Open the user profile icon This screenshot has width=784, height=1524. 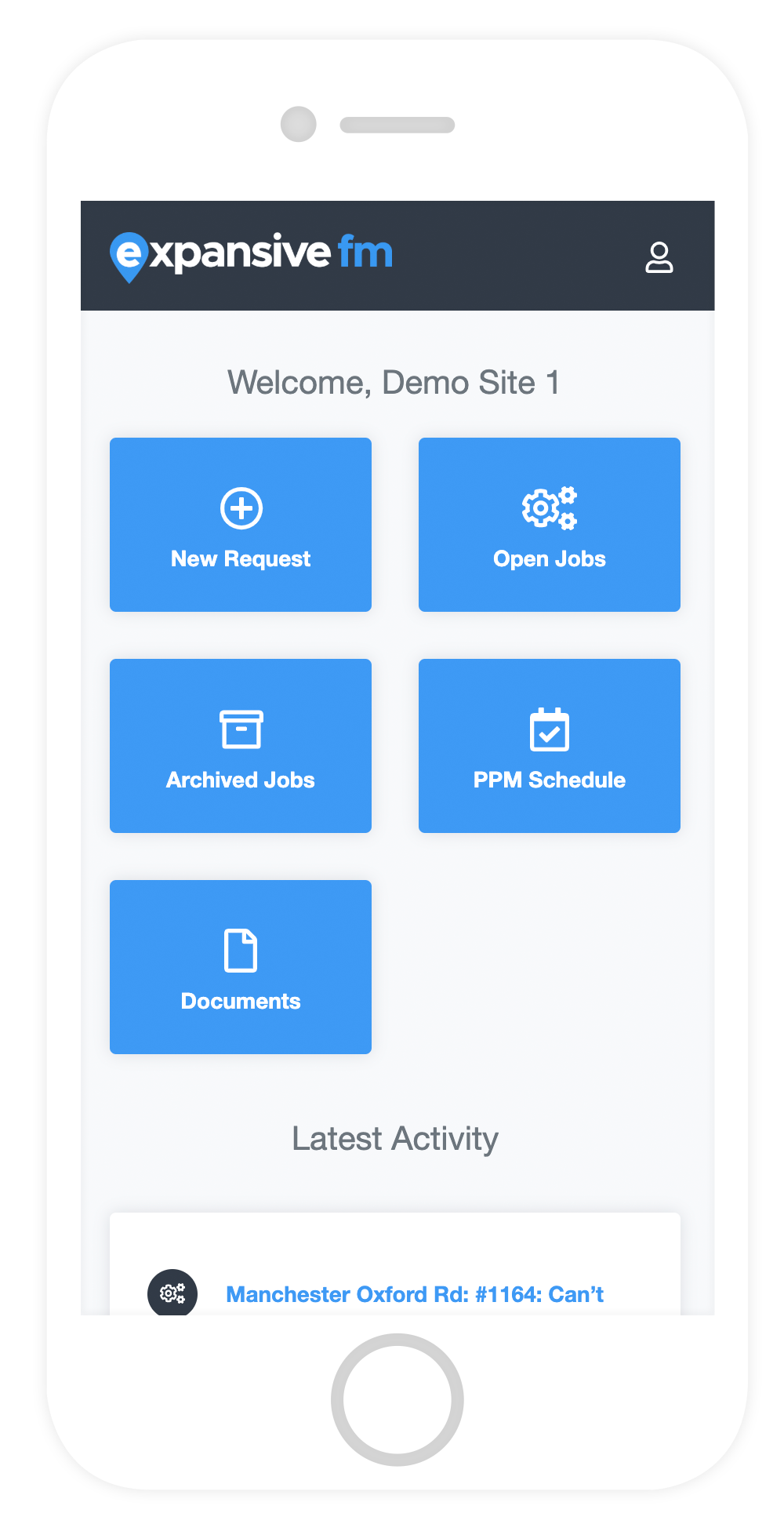(x=659, y=257)
